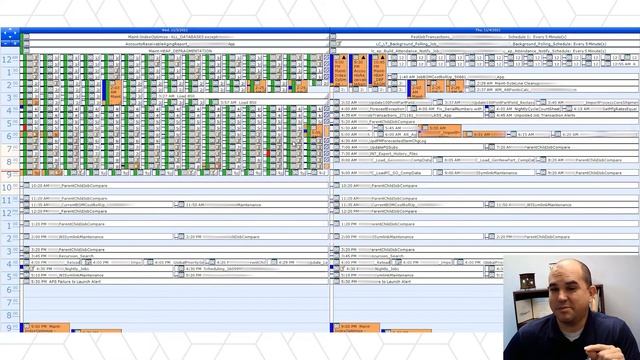Screen dimensions: 640x360
Task: Select the Thu day column header
Action: click(485, 30)
